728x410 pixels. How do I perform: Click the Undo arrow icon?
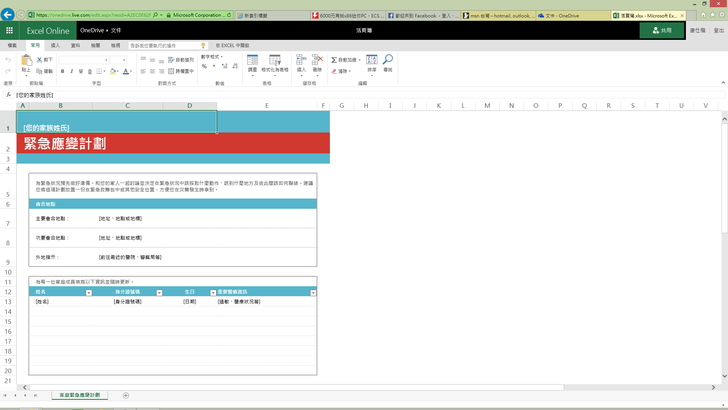pos(8,60)
